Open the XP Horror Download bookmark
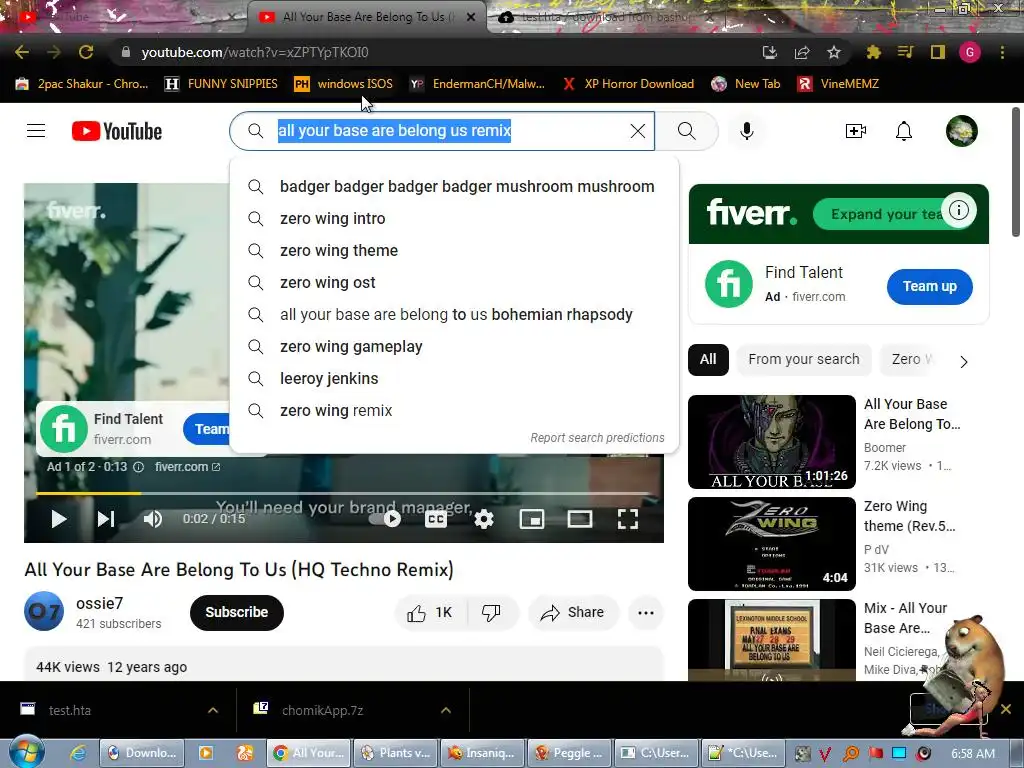 pyautogui.click(x=628, y=84)
